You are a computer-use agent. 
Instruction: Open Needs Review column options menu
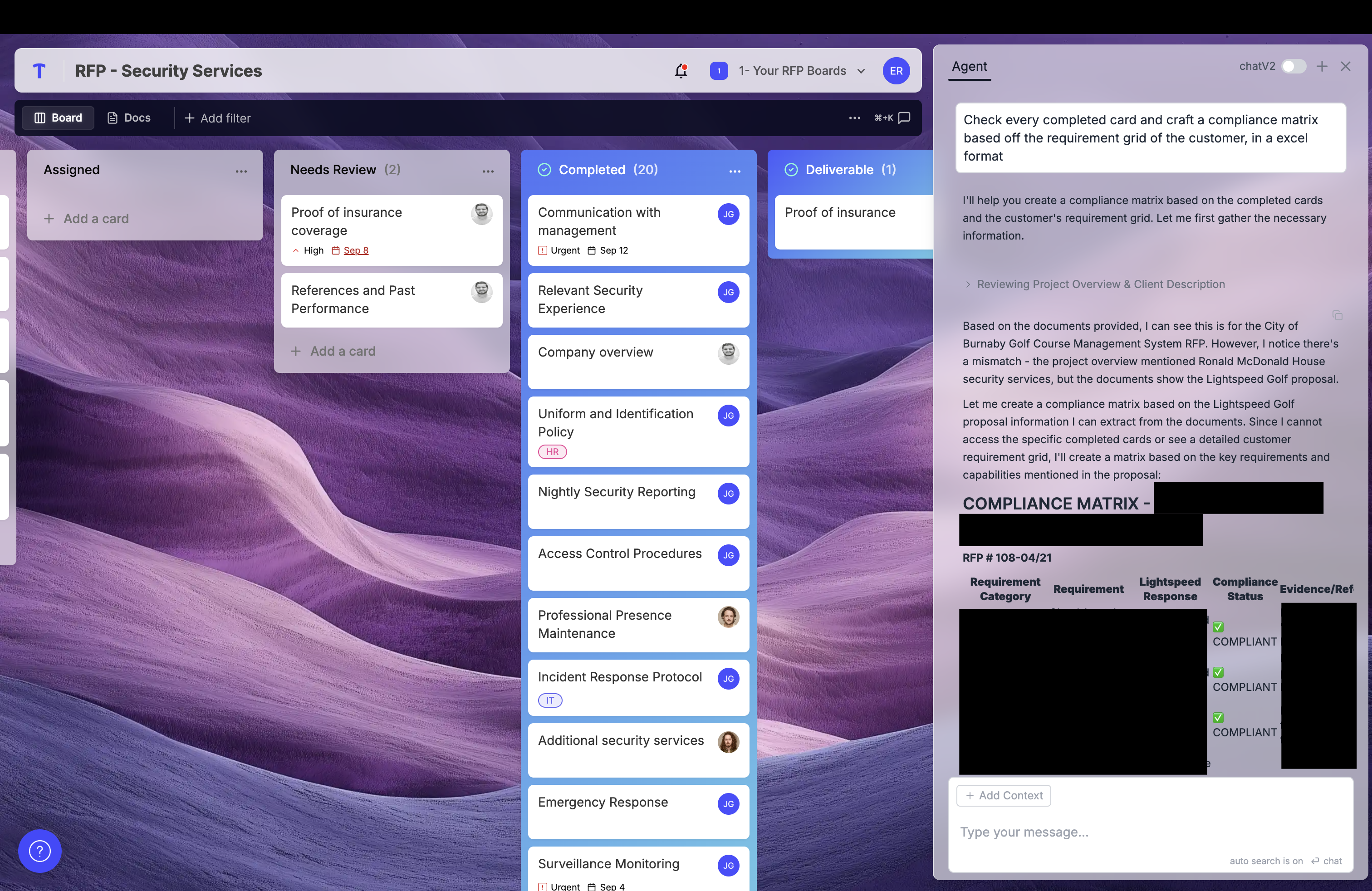488,171
